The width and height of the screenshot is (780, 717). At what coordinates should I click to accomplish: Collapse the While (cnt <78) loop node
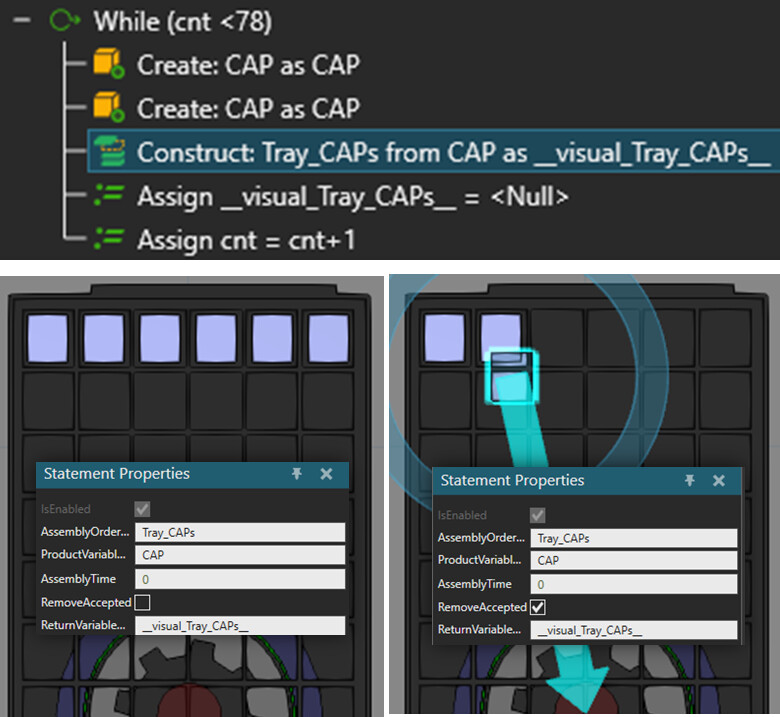21,21
